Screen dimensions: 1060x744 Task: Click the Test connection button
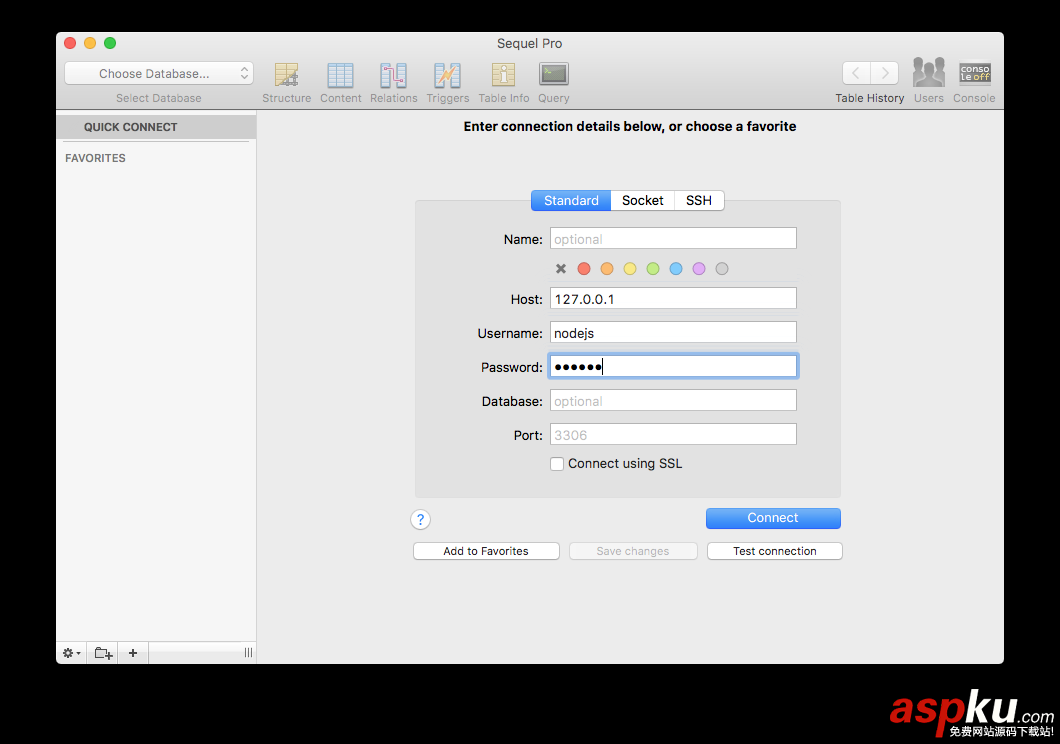(775, 551)
